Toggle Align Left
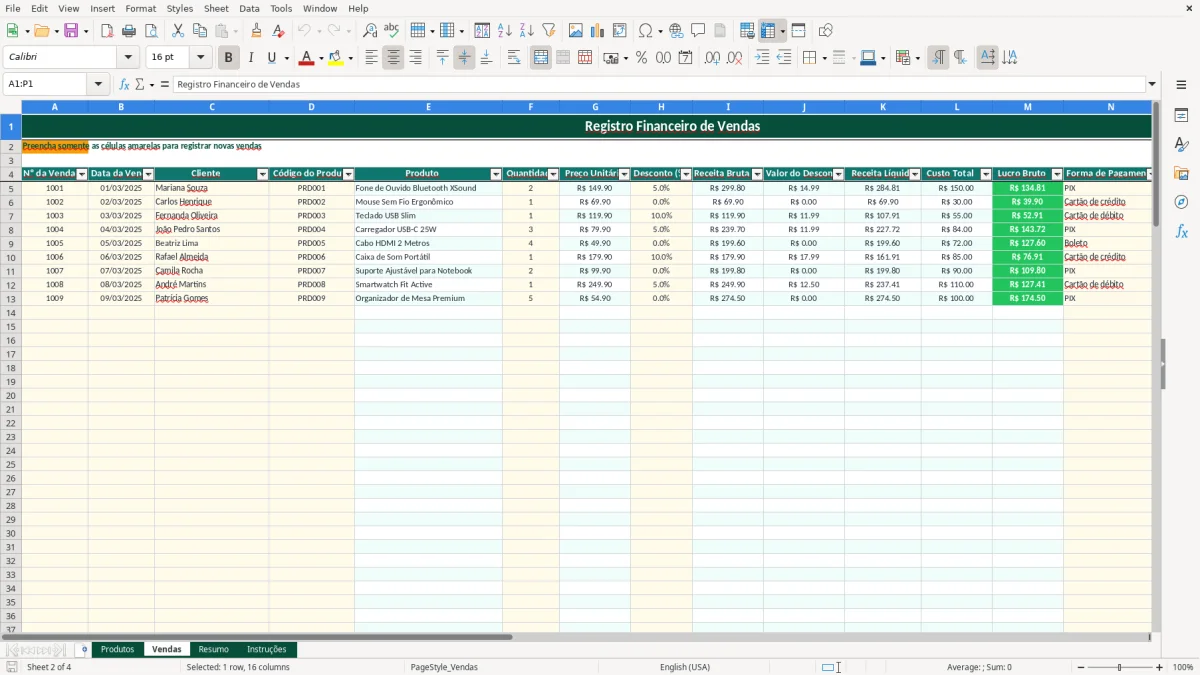Image resolution: width=1200 pixels, height=675 pixels. click(371, 58)
